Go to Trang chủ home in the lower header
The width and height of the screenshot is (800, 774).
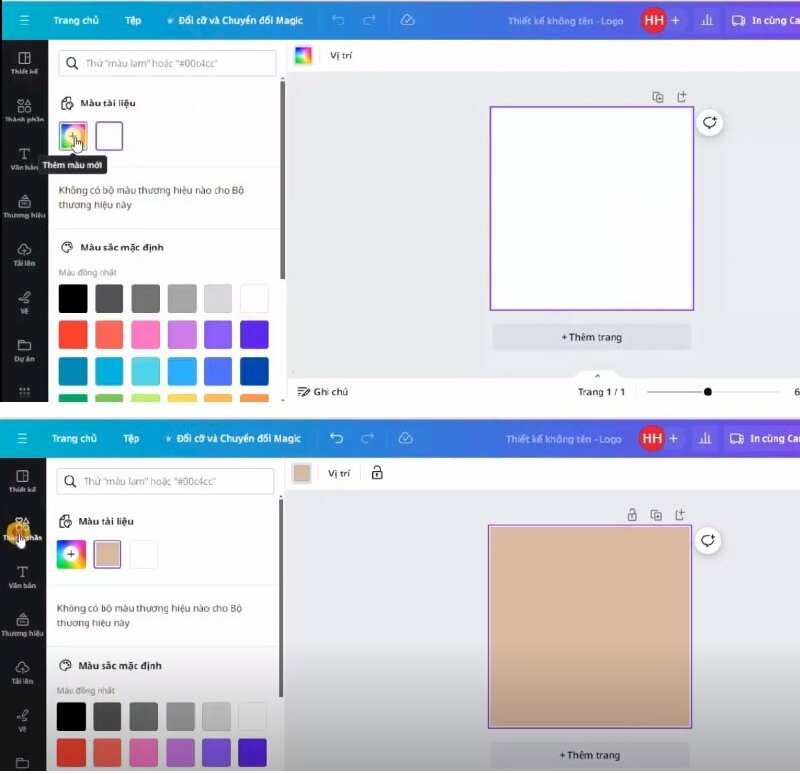pos(74,438)
